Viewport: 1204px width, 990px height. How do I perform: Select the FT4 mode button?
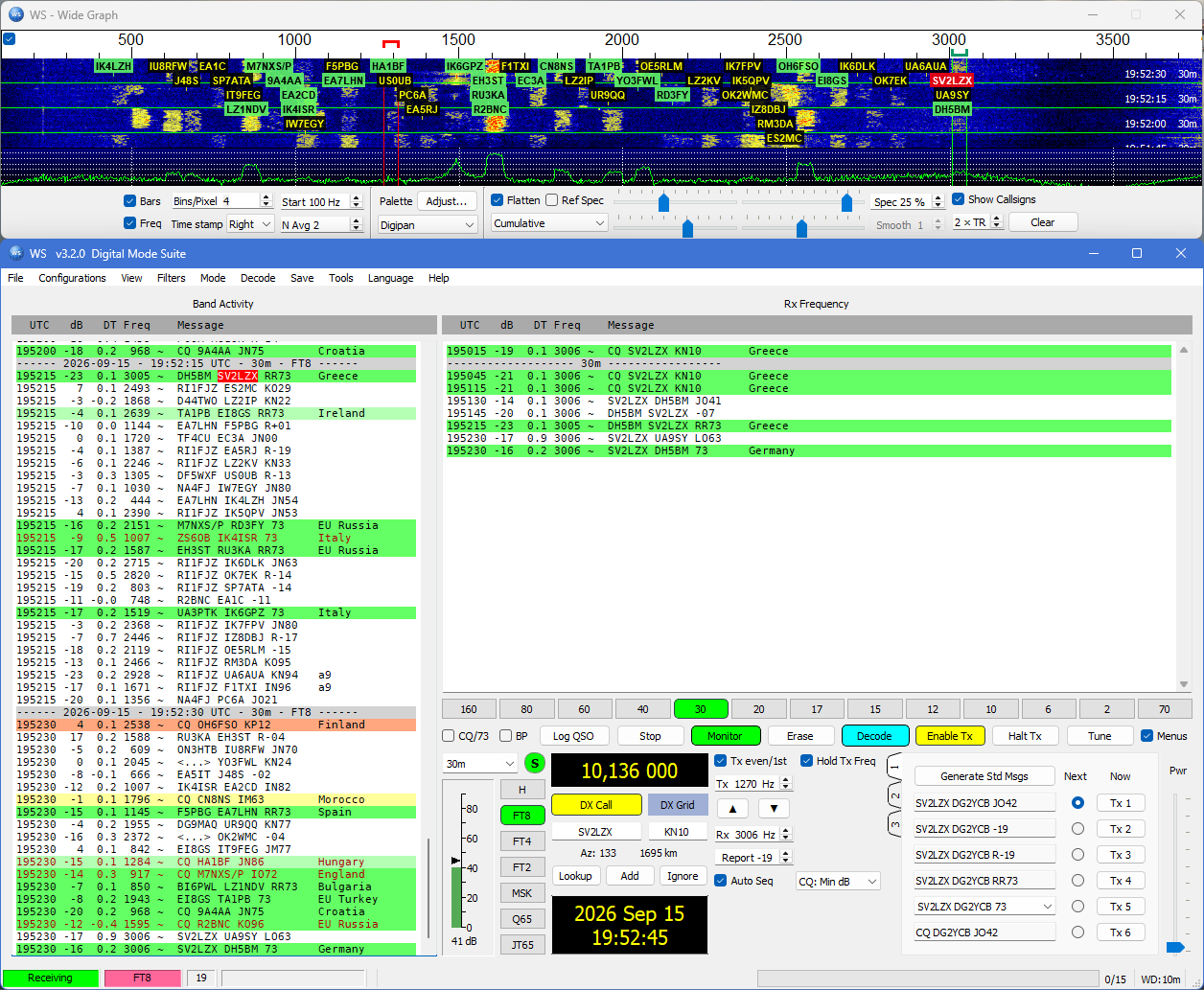pos(521,841)
